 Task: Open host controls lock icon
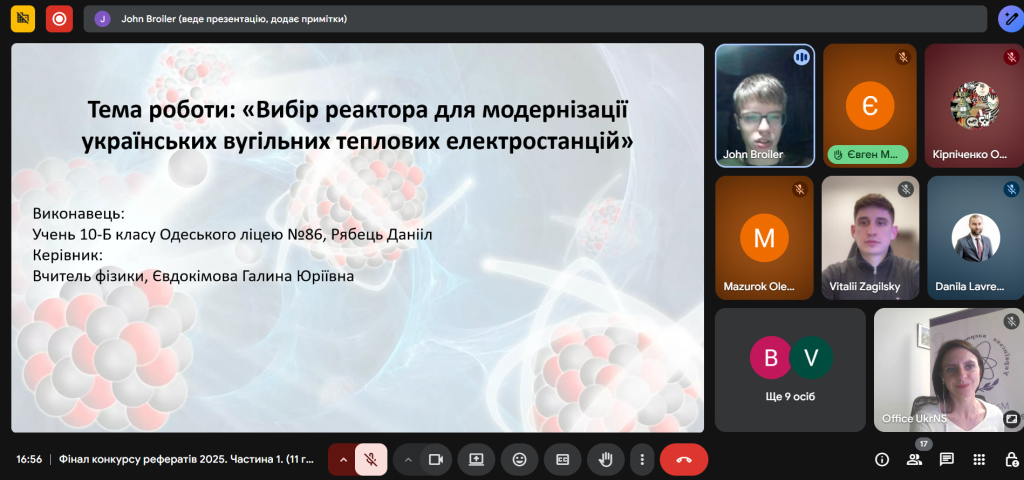1011,459
